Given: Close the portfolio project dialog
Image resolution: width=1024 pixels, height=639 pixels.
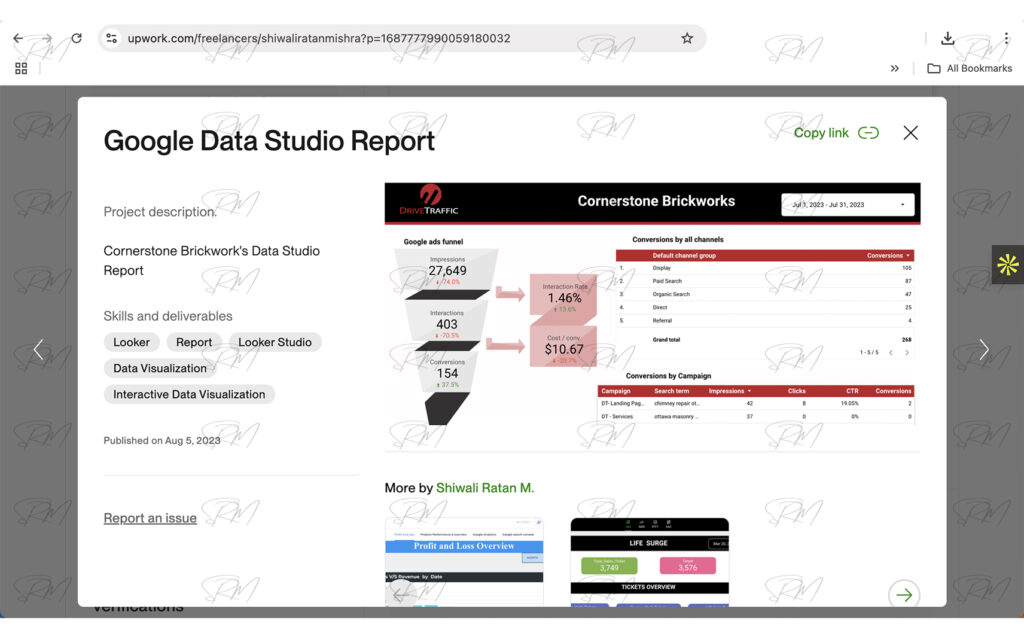Looking at the screenshot, I should [x=910, y=133].
